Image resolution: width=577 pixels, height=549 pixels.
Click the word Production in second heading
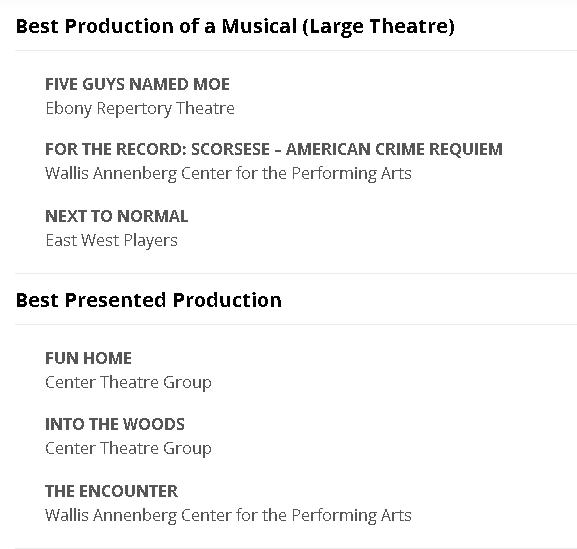pyautogui.click(x=227, y=300)
